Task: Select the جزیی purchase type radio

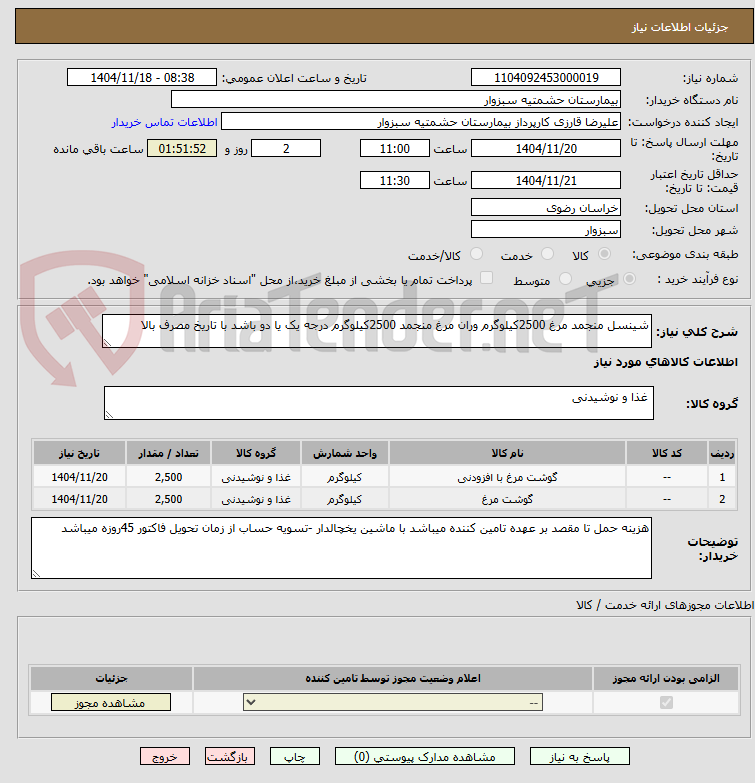Action: pos(629,279)
